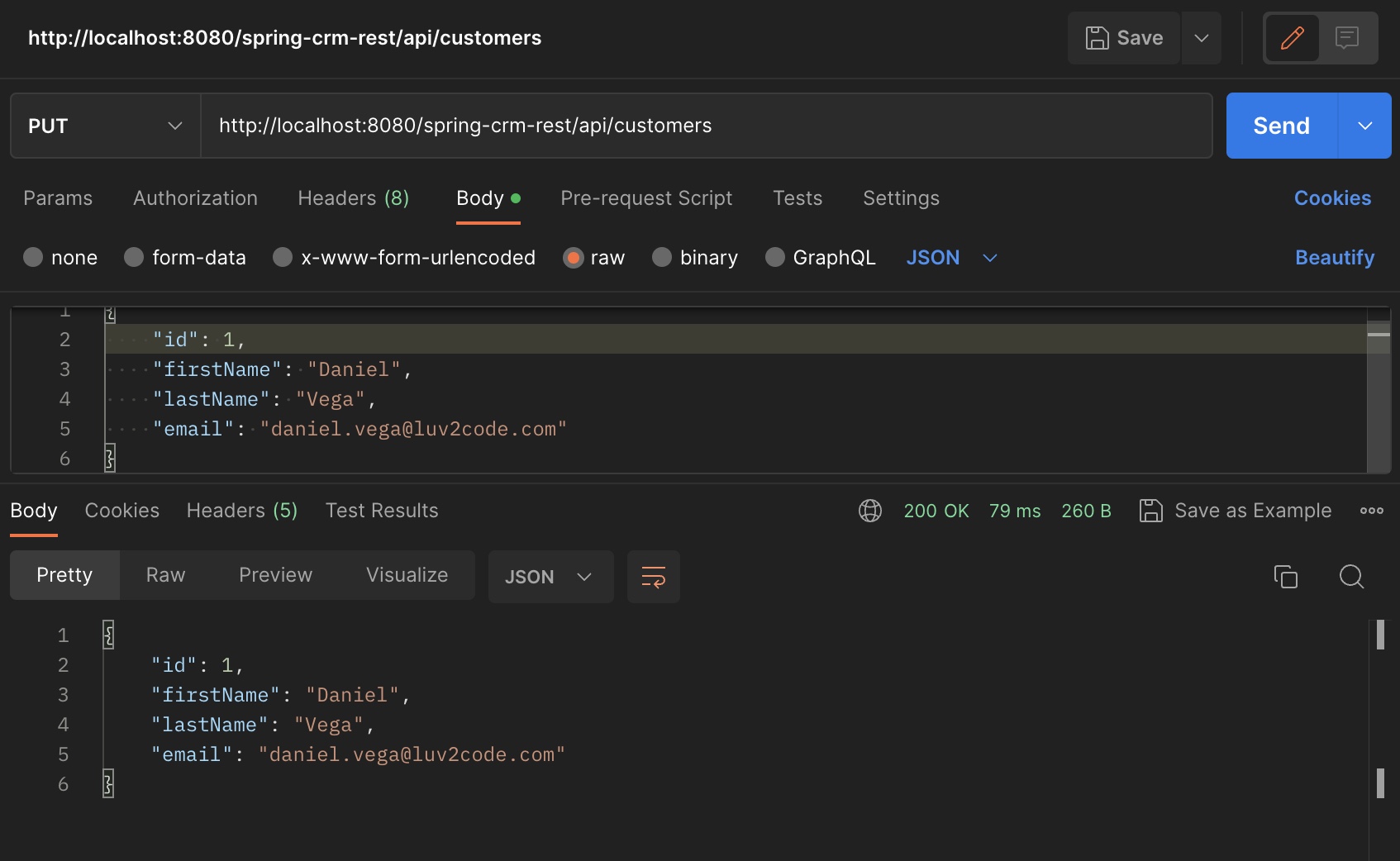
Task: Switch to the Tests tab
Action: pos(797,198)
